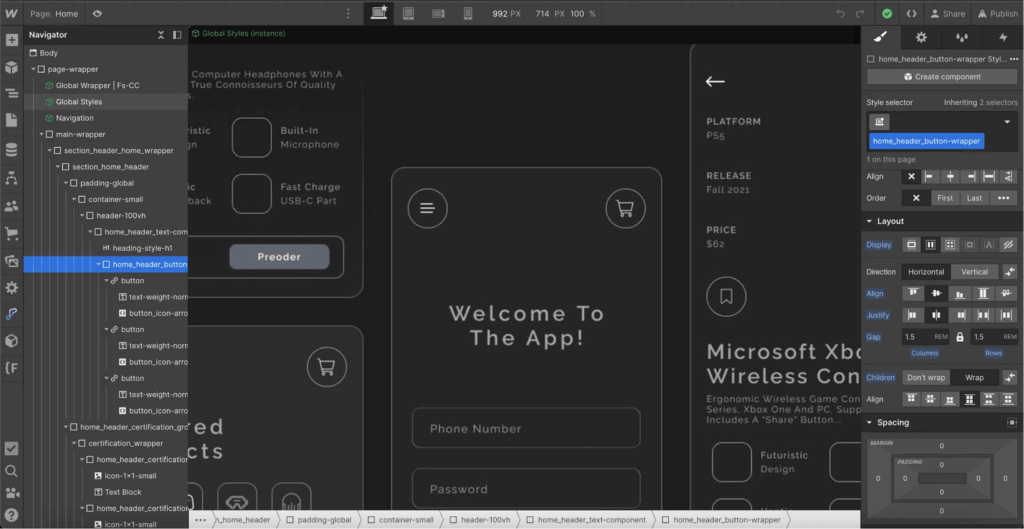Toggle the page preview eye icon
The image size is (1024, 529).
click(97, 13)
